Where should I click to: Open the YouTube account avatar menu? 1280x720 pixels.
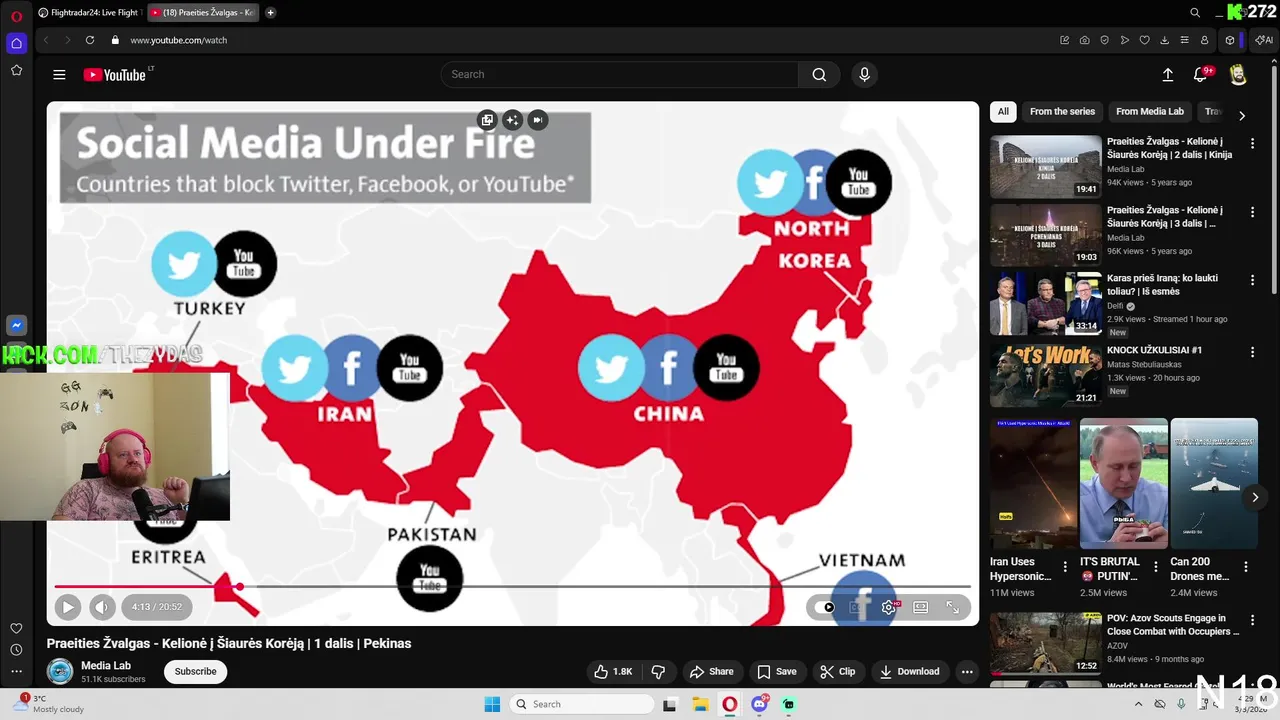[x=1238, y=74]
